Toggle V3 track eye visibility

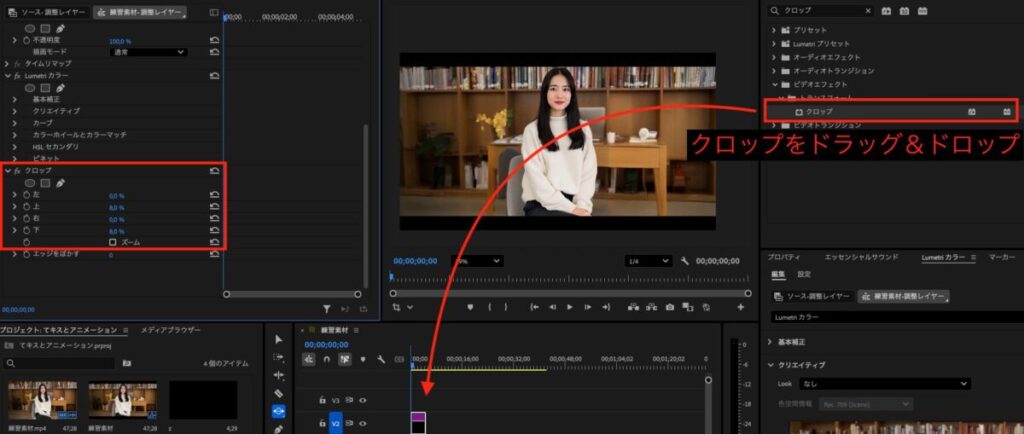tap(363, 400)
